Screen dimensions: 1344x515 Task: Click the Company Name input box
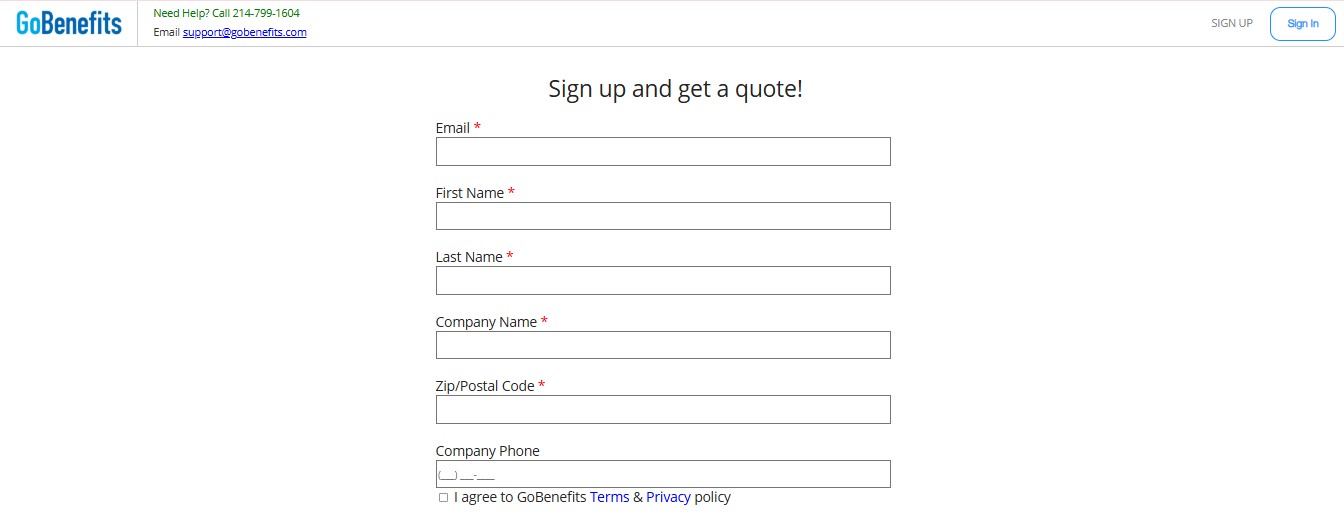(663, 345)
